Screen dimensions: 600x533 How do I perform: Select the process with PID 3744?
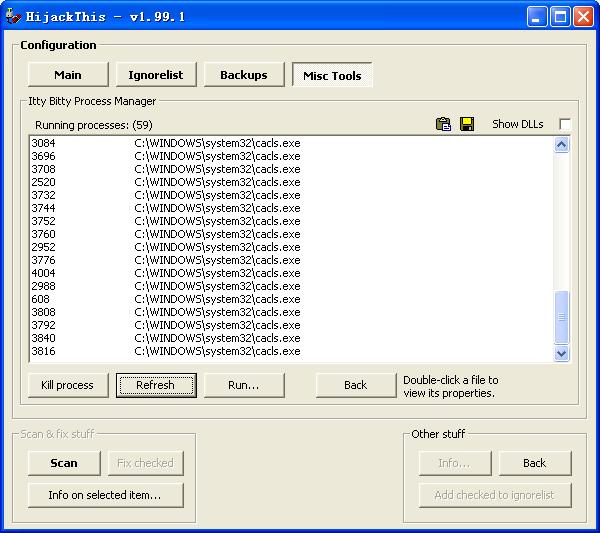pos(291,208)
